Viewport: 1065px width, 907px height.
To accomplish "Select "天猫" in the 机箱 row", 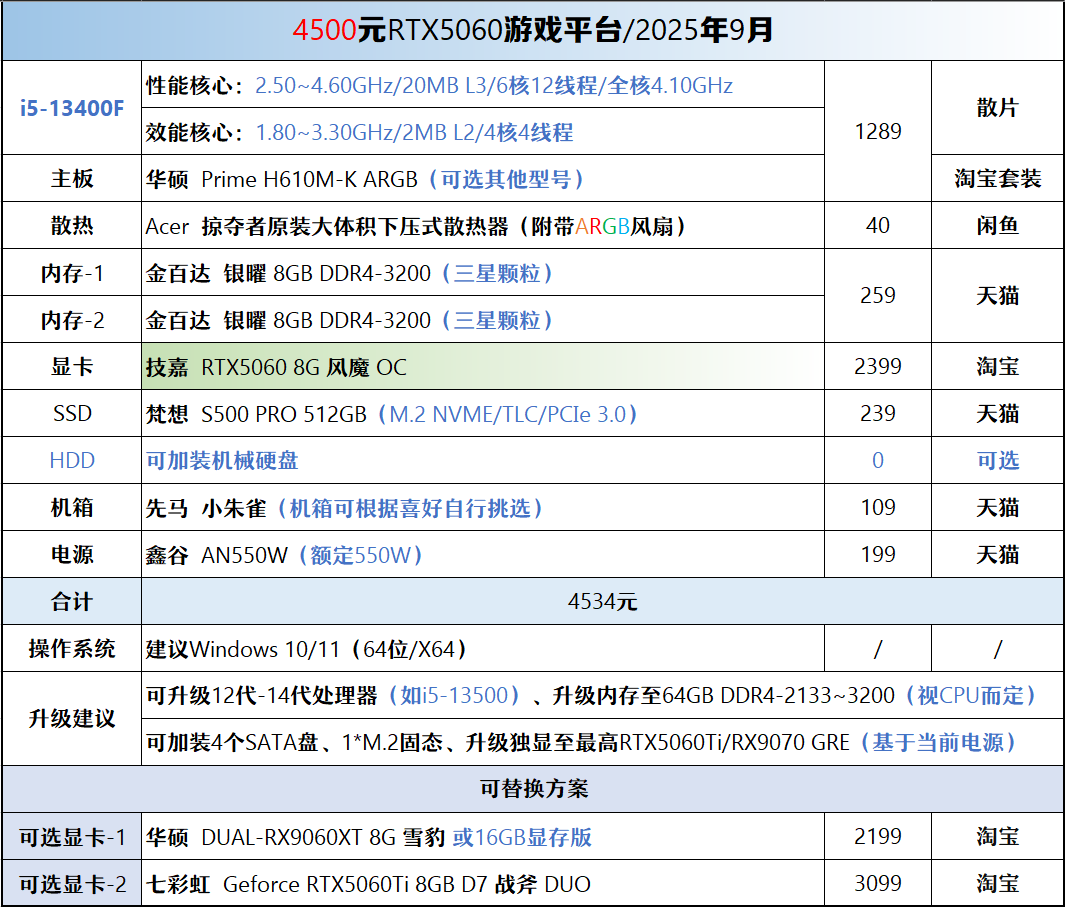I will tap(997, 508).
